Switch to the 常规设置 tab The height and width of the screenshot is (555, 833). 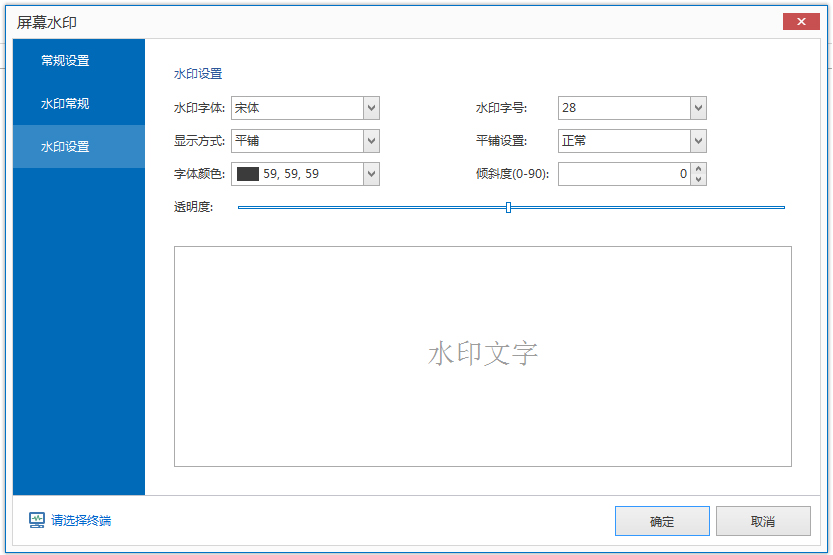point(65,61)
